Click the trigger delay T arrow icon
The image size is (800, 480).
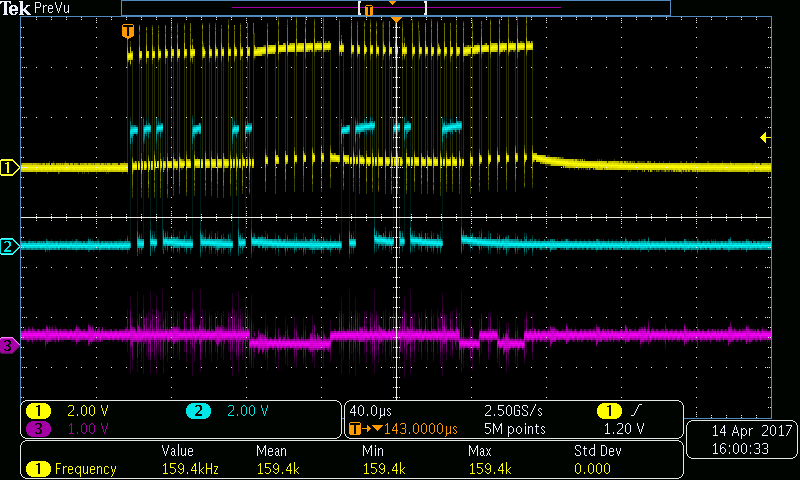tap(365, 428)
